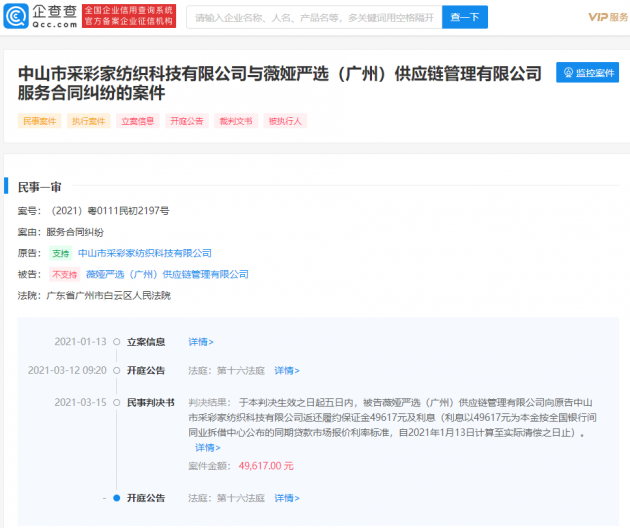This screenshot has width=630, height=528.
Task: Select the 裁判文书 tag
Action: [236, 121]
